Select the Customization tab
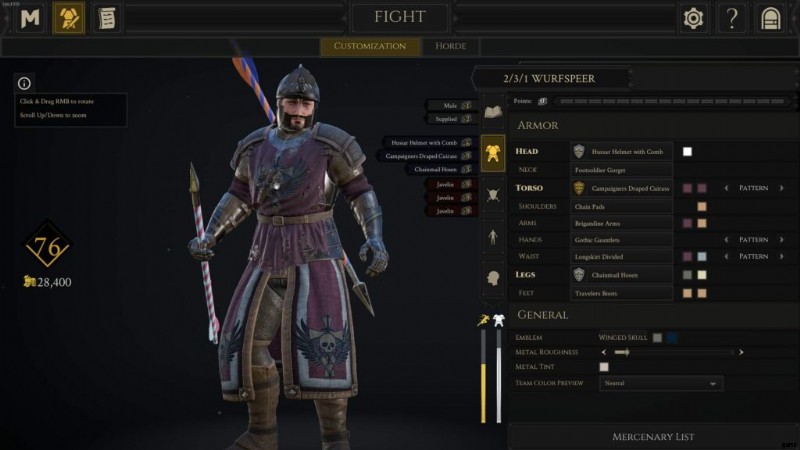 [x=370, y=46]
